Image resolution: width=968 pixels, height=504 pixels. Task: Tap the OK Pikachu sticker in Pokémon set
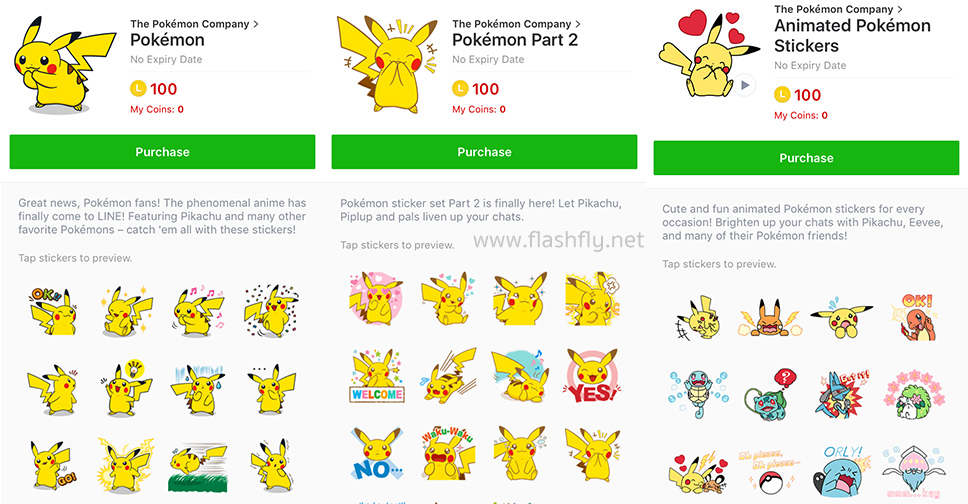click(x=54, y=311)
